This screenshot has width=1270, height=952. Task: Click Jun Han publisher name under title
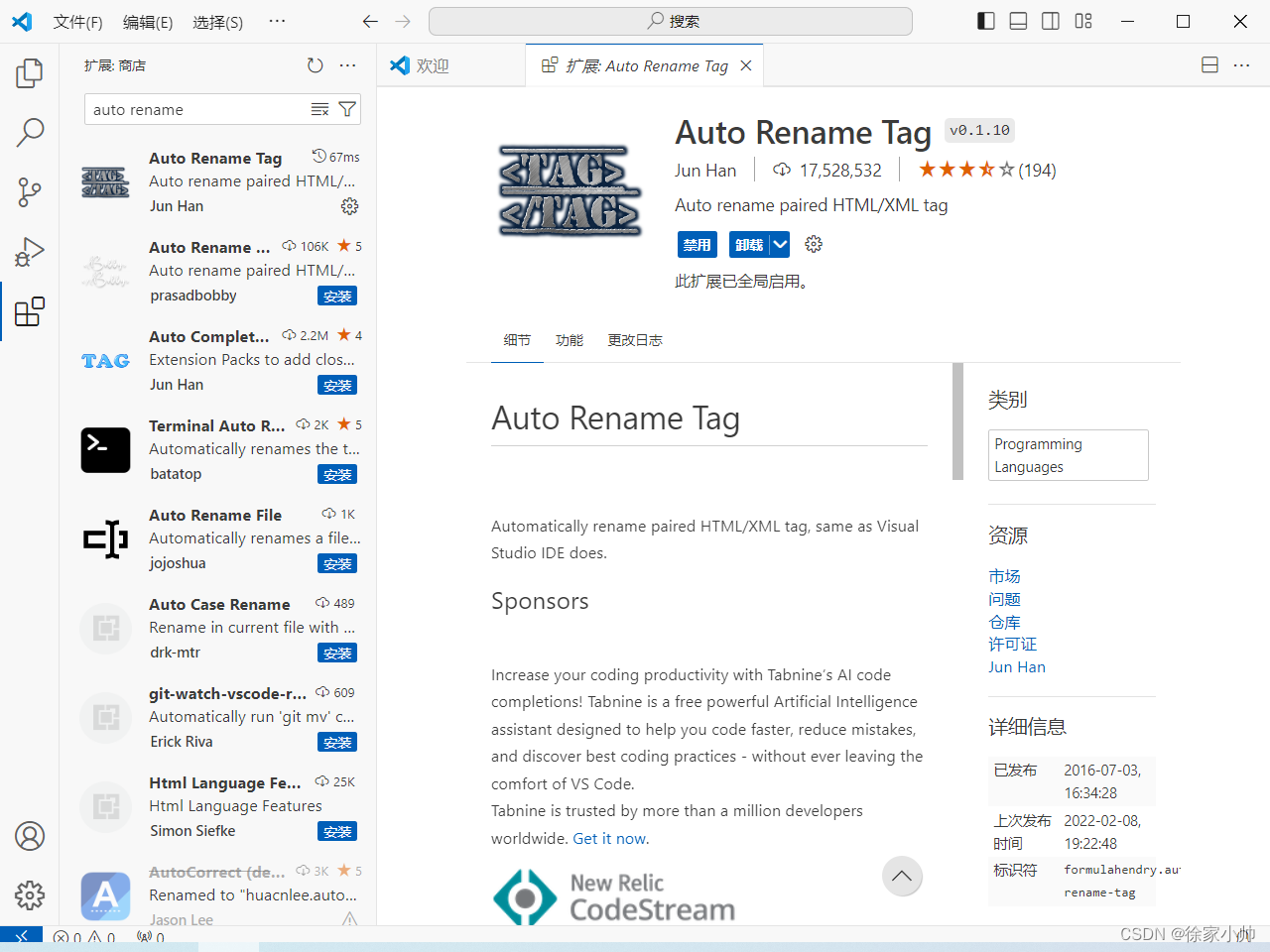[705, 171]
